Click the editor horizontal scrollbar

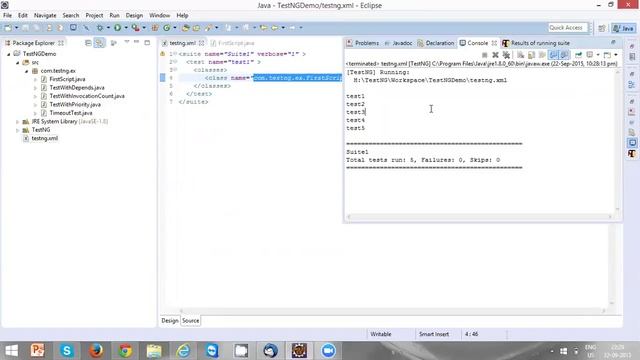(x=392, y=311)
